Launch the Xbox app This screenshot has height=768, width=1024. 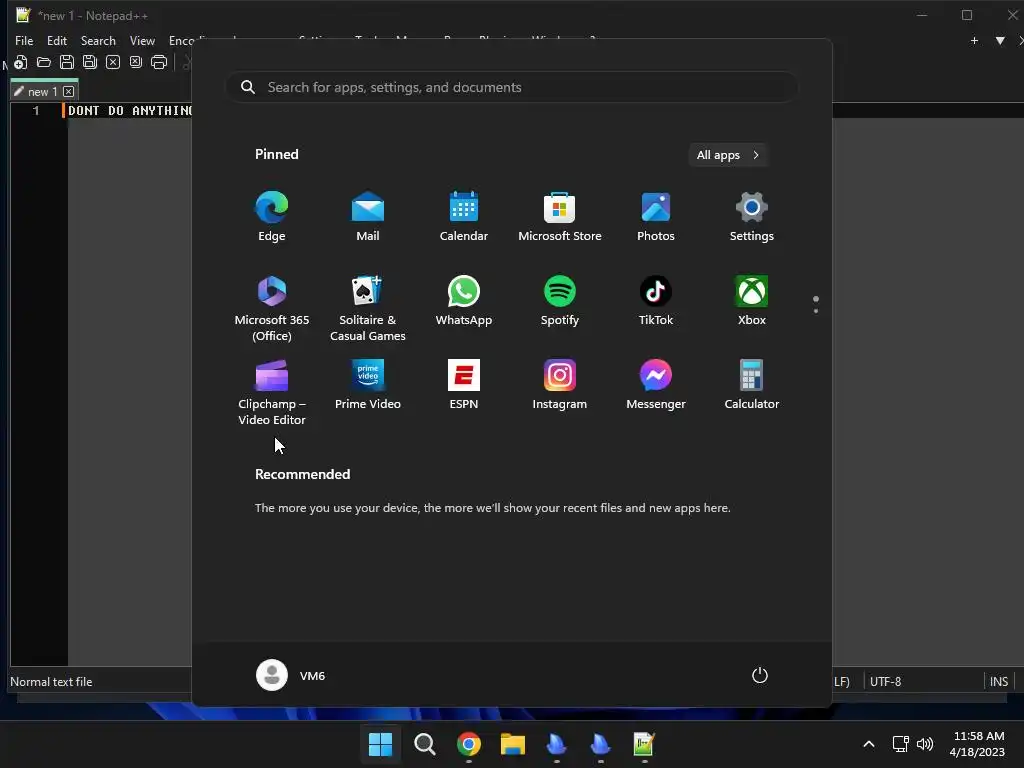(x=752, y=300)
